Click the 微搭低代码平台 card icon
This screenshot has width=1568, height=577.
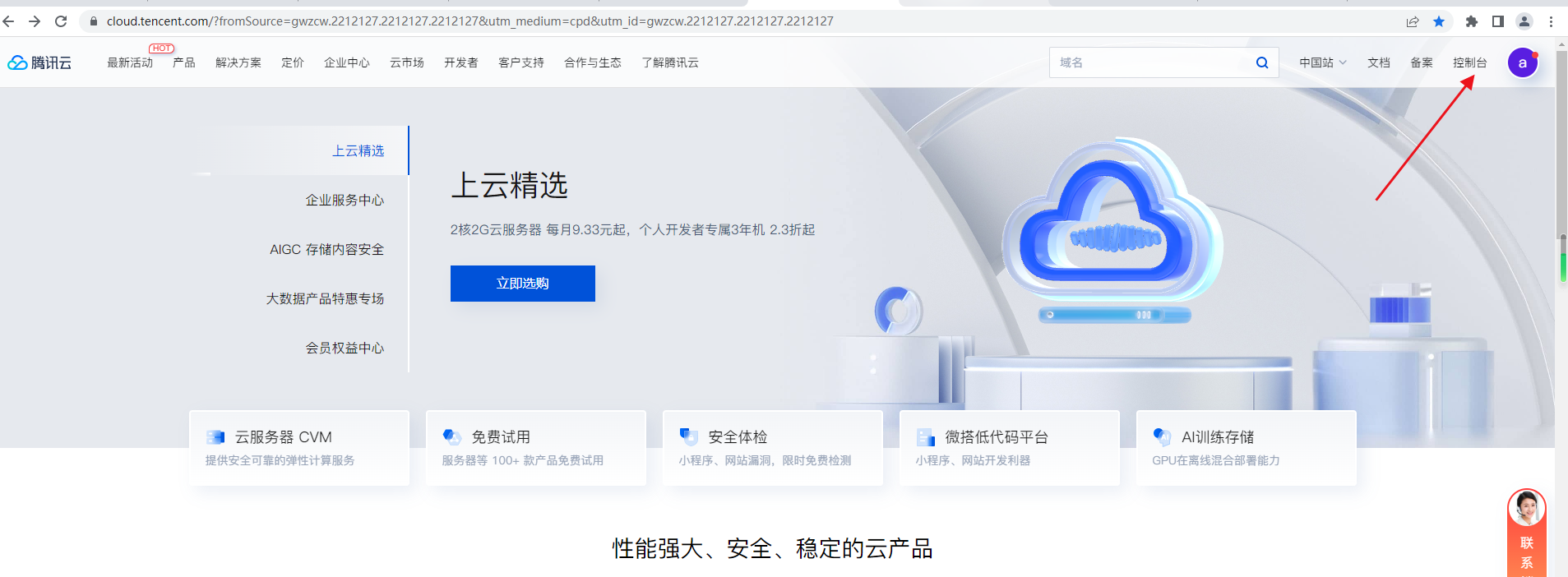(x=926, y=437)
